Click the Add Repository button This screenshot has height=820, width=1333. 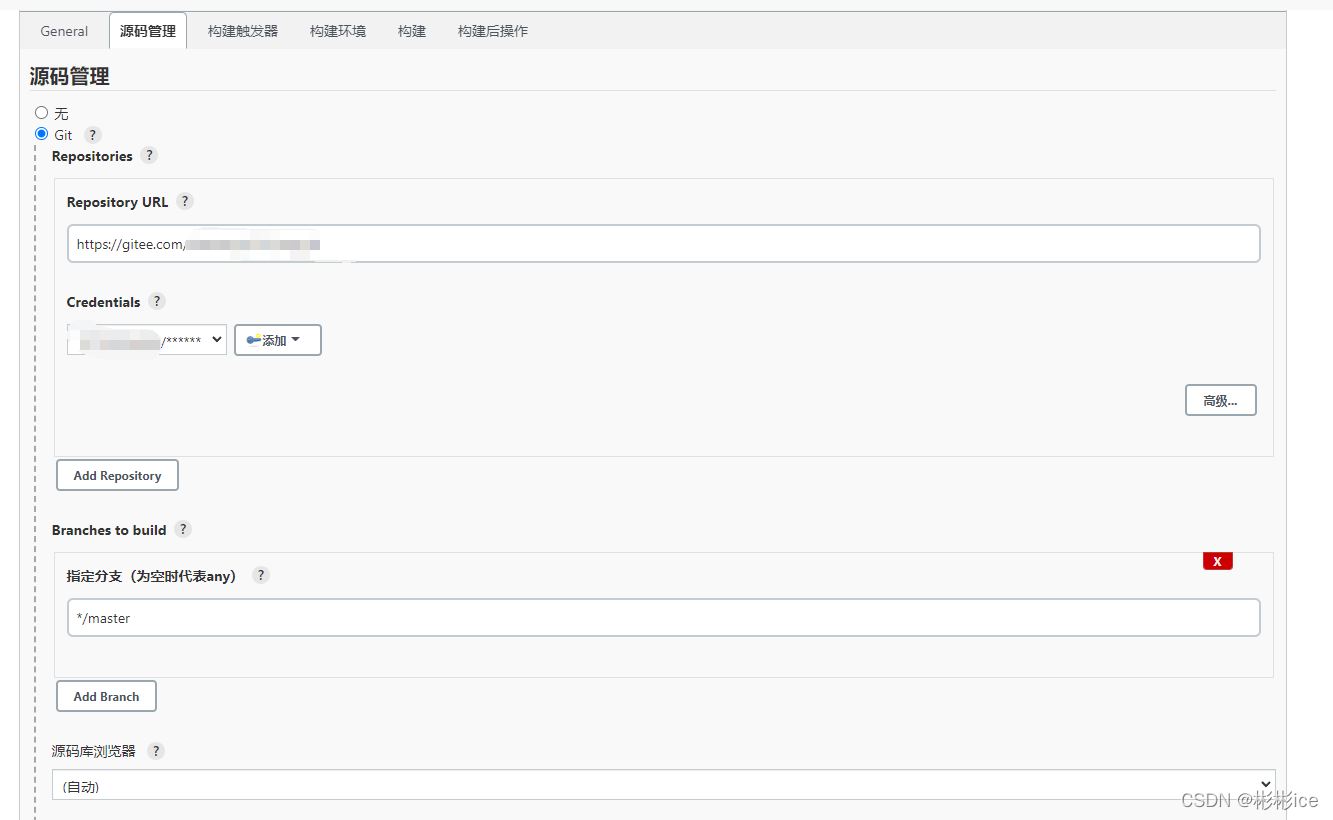click(x=117, y=475)
